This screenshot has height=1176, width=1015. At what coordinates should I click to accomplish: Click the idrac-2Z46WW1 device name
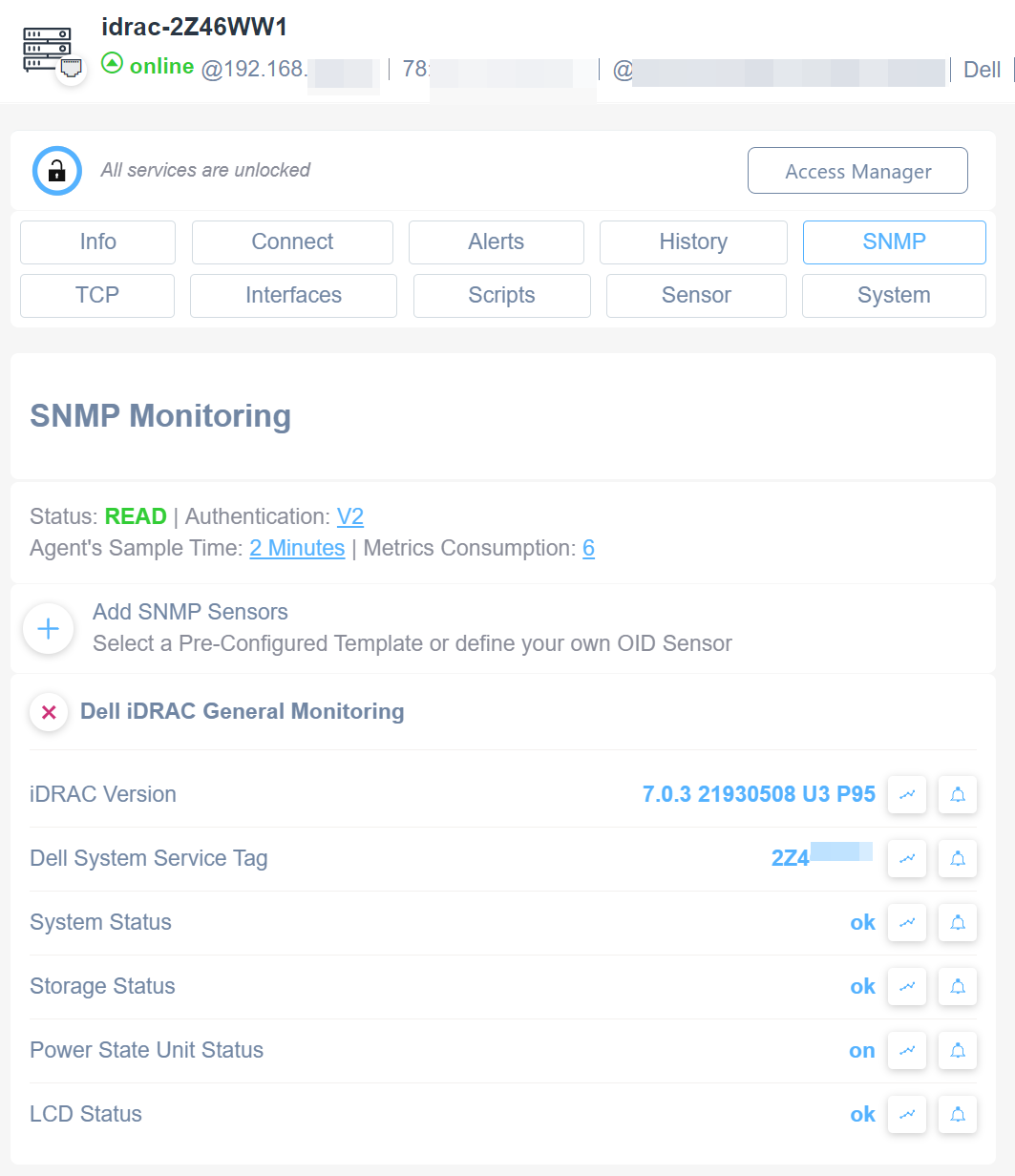coord(195,27)
